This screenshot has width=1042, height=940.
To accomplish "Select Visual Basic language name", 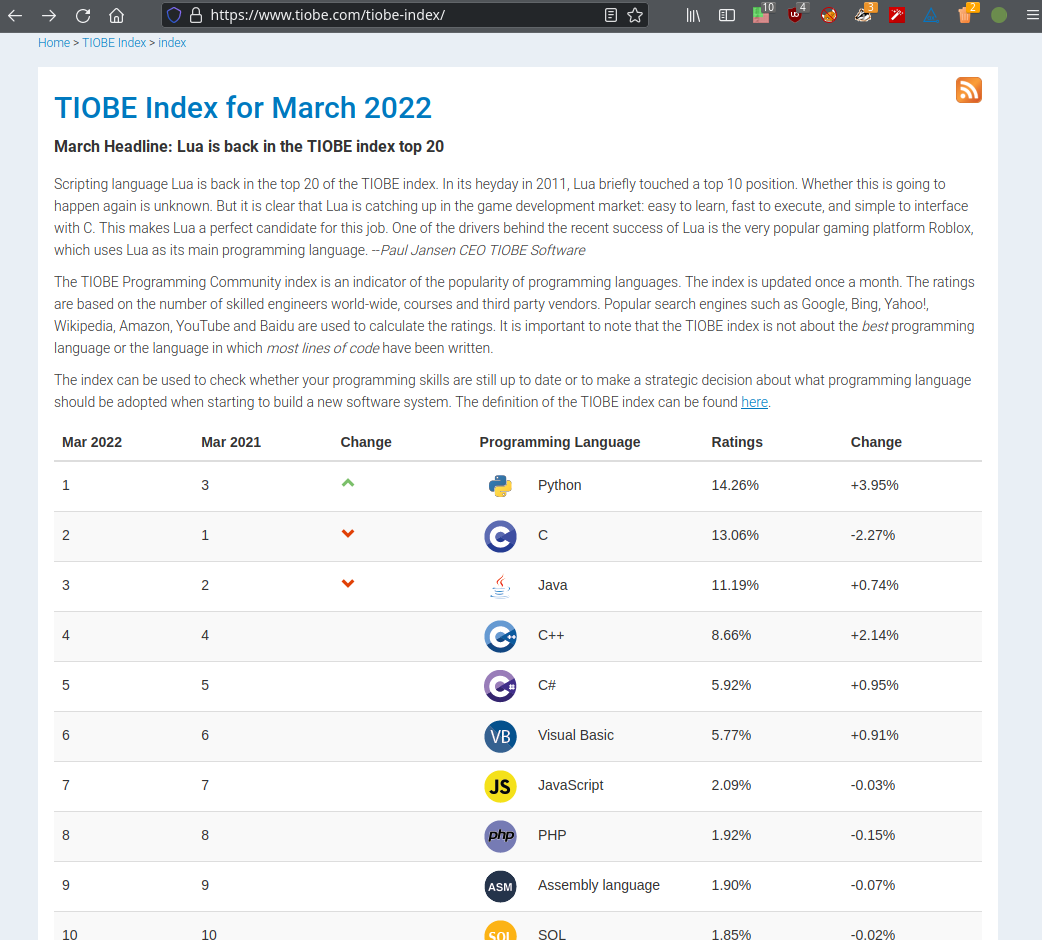I will tap(575, 735).
